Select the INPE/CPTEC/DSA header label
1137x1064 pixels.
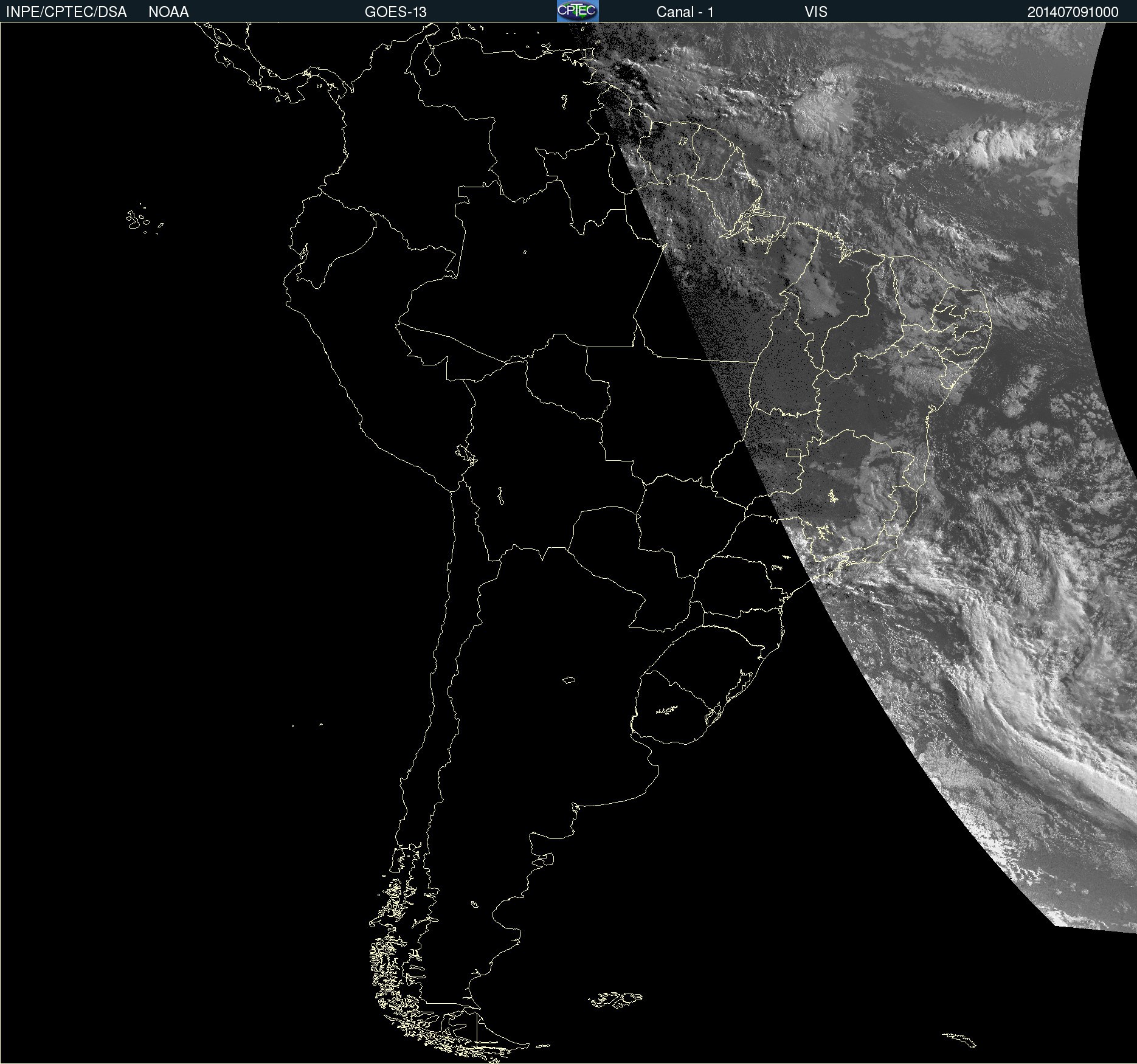pos(66,12)
